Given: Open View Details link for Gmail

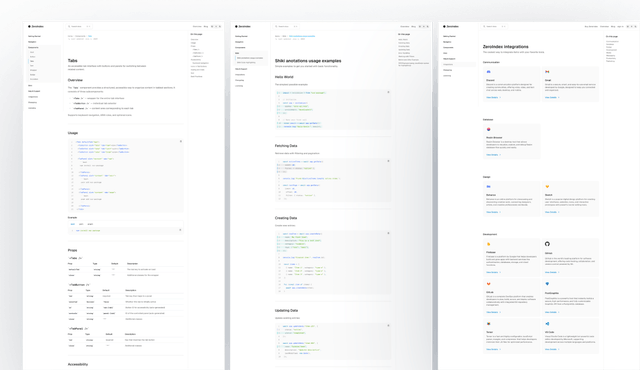Looking at the screenshot, I should pyautogui.click(x=552, y=97).
